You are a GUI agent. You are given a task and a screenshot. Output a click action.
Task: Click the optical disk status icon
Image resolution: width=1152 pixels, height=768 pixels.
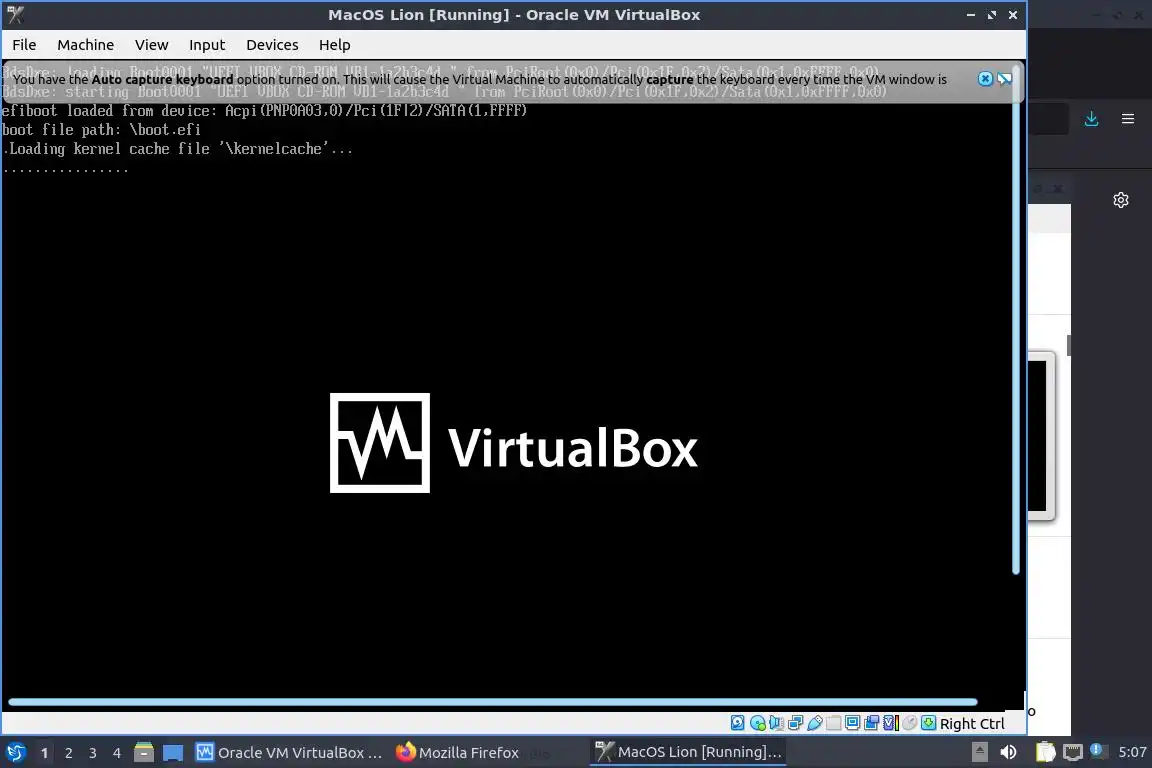click(x=757, y=723)
